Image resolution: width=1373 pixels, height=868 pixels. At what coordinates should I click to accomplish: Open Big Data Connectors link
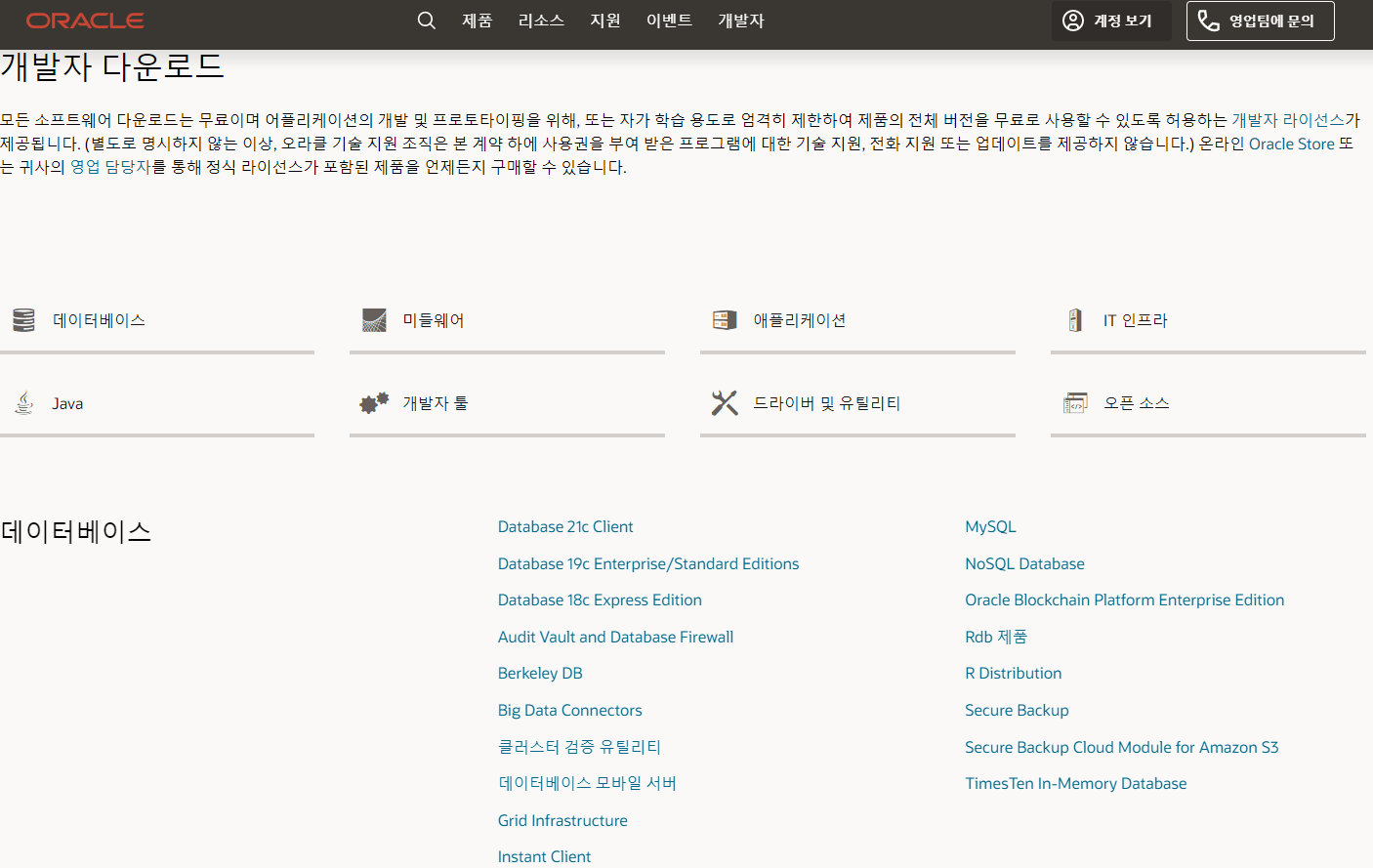point(570,710)
